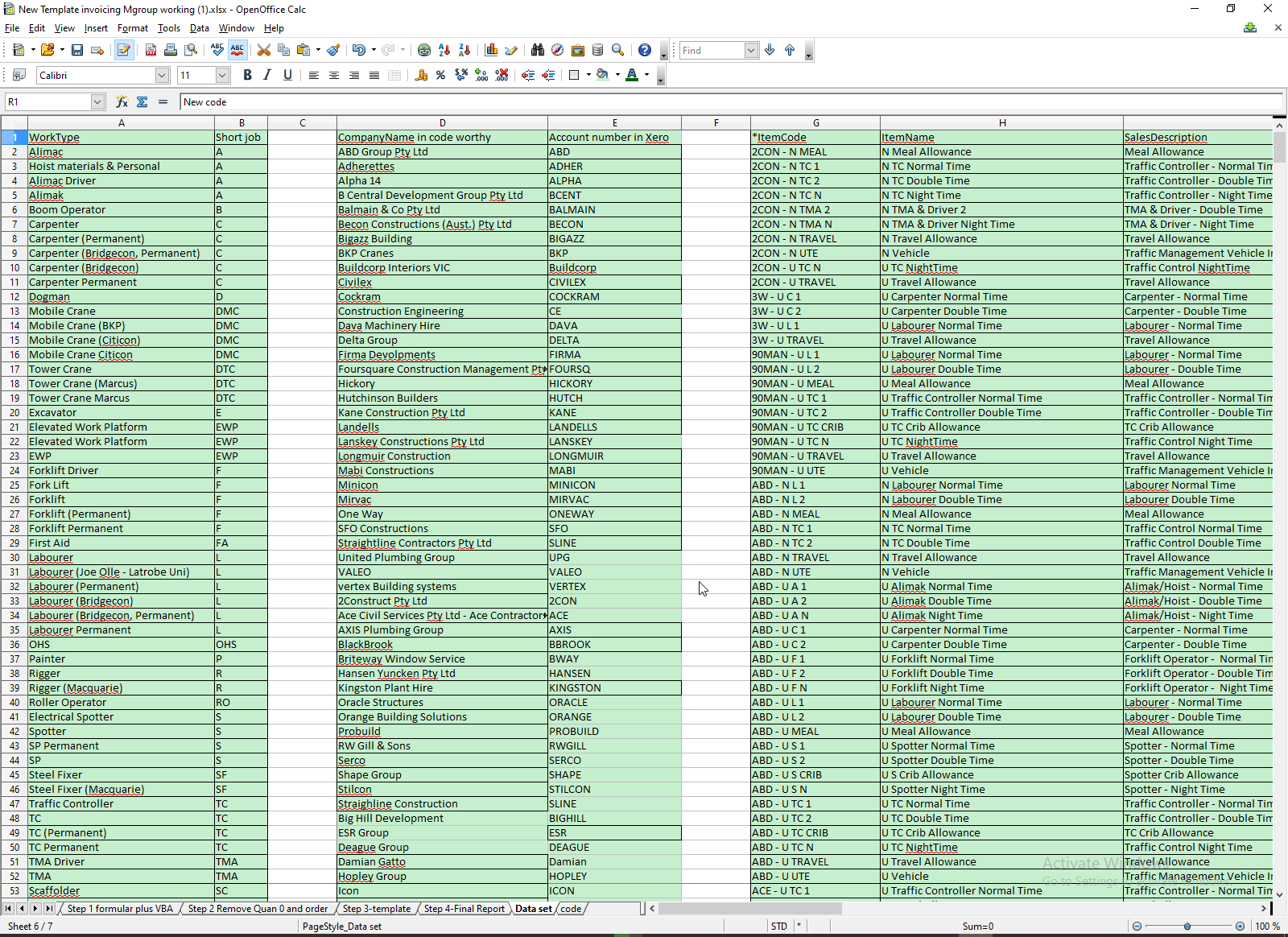Cut the selection with the scissors icon
Screen dimensions: 1288x937
coord(264,50)
